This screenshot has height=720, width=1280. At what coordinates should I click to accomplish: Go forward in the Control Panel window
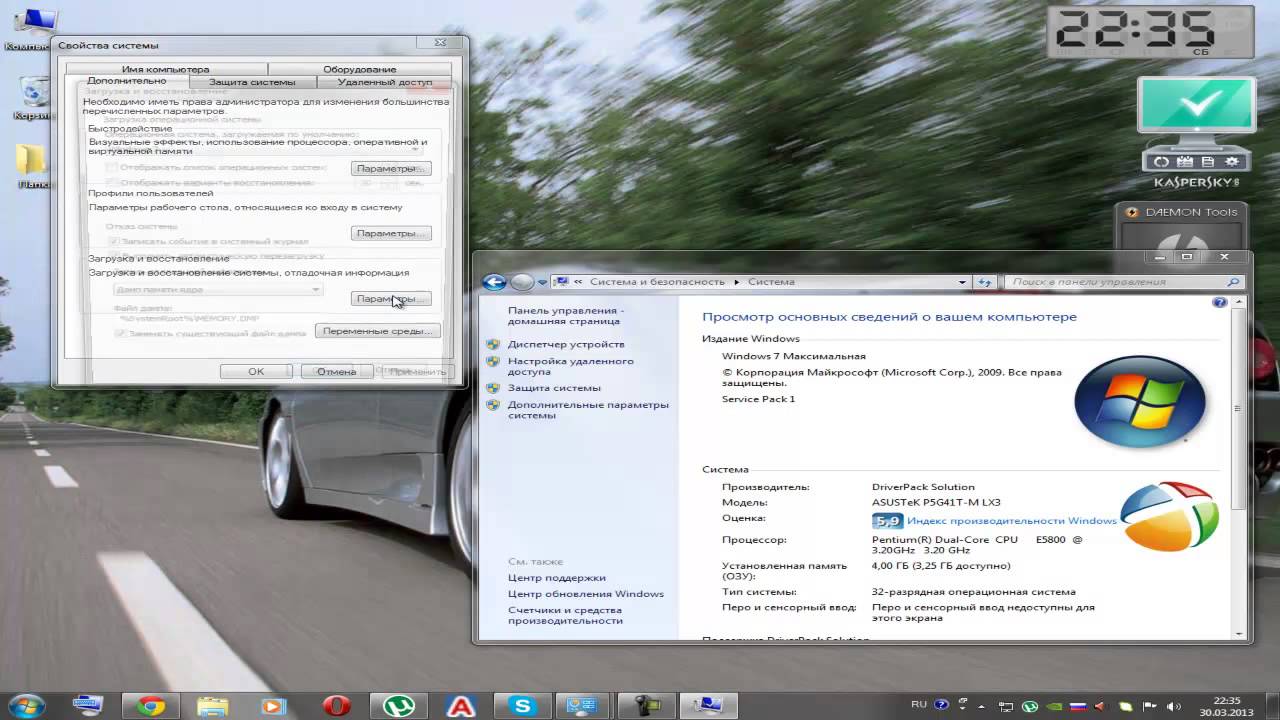pos(522,282)
